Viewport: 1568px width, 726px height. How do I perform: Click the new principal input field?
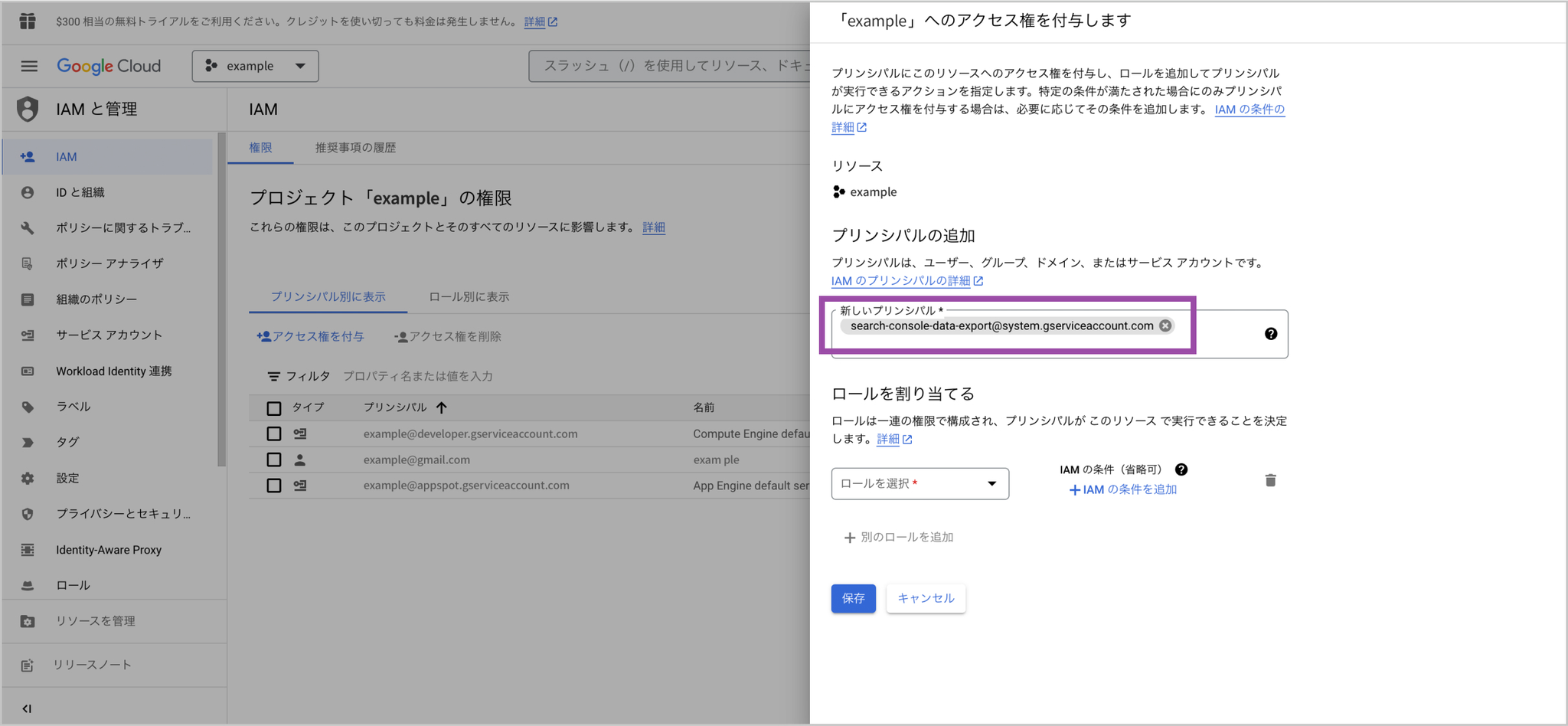(x=1060, y=334)
